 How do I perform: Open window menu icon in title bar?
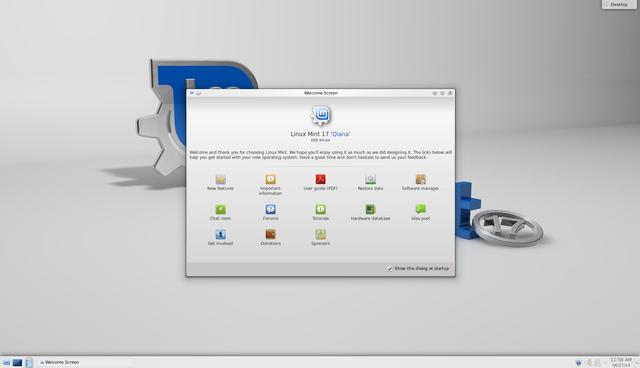coord(191,93)
